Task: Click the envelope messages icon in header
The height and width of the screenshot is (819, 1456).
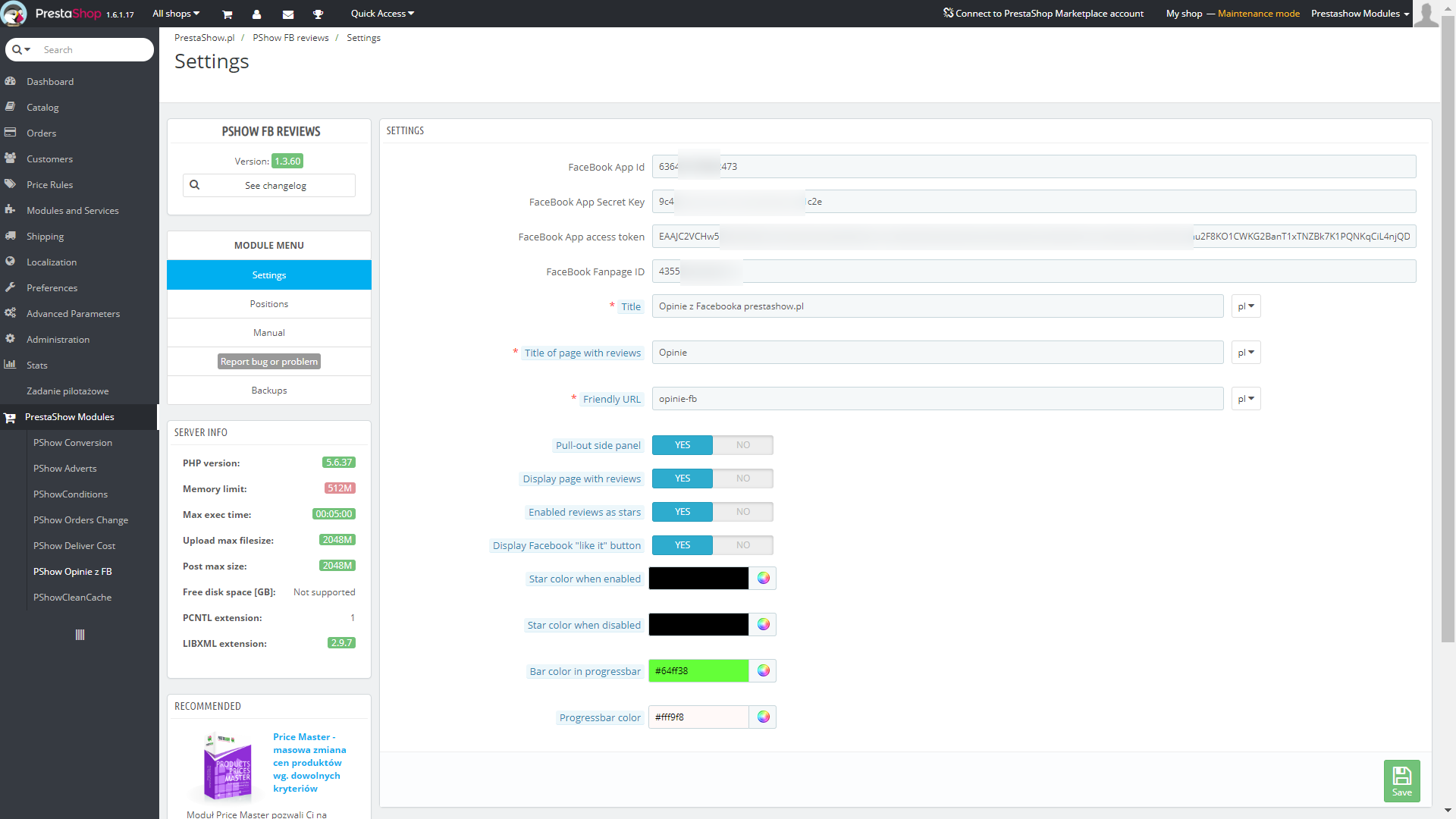Action: click(x=288, y=14)
